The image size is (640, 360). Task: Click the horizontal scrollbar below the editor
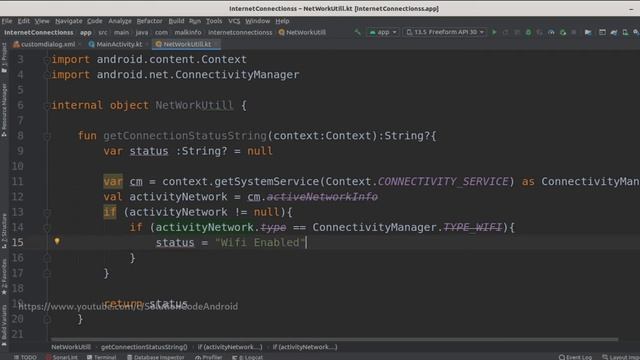(334, 339)
